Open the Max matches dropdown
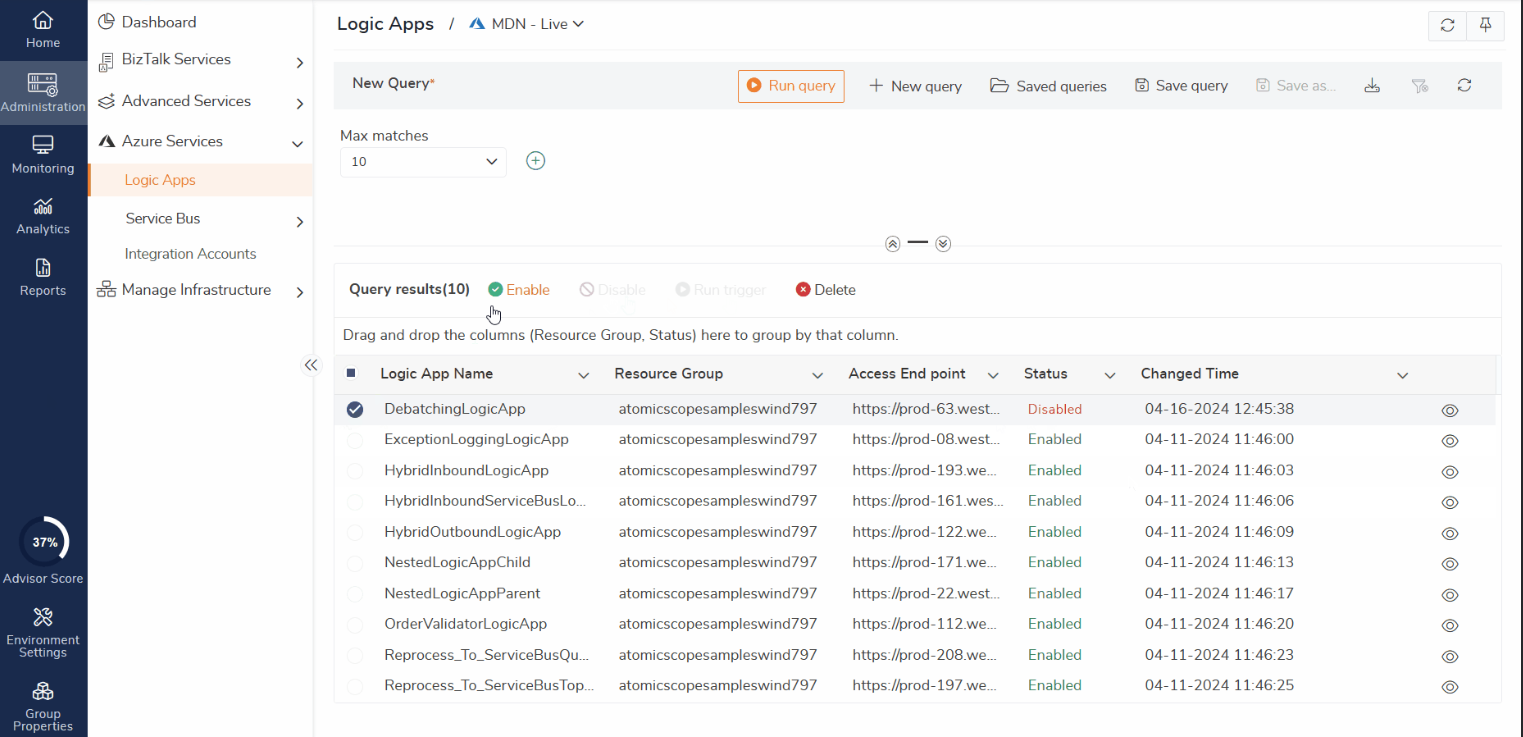The width and height of the screenshot is (1523, 737). click(x=423, y=161)
